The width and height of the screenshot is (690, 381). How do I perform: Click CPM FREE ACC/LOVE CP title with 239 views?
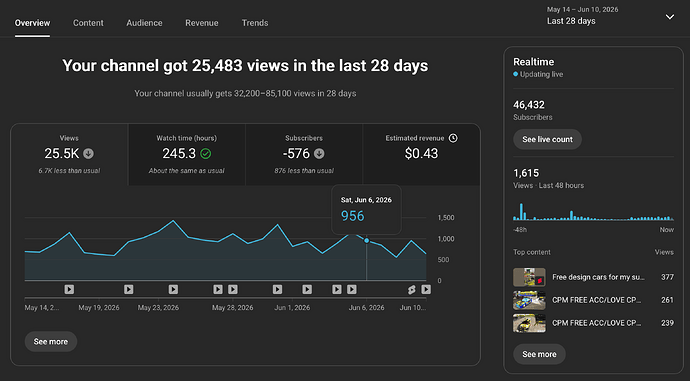pos(596,323)
